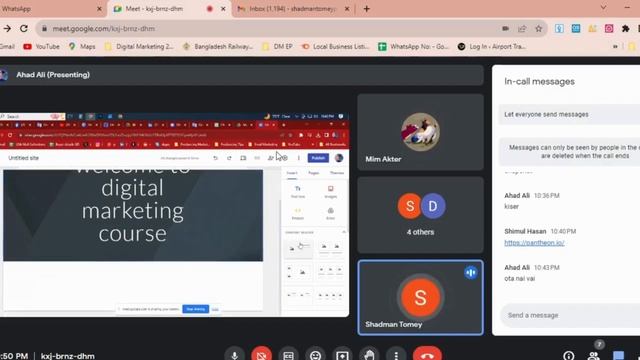Click the Ahad Ali (Presenting) header
The height and width of the screenshot is (360, 640).
[x=53, y=75]
